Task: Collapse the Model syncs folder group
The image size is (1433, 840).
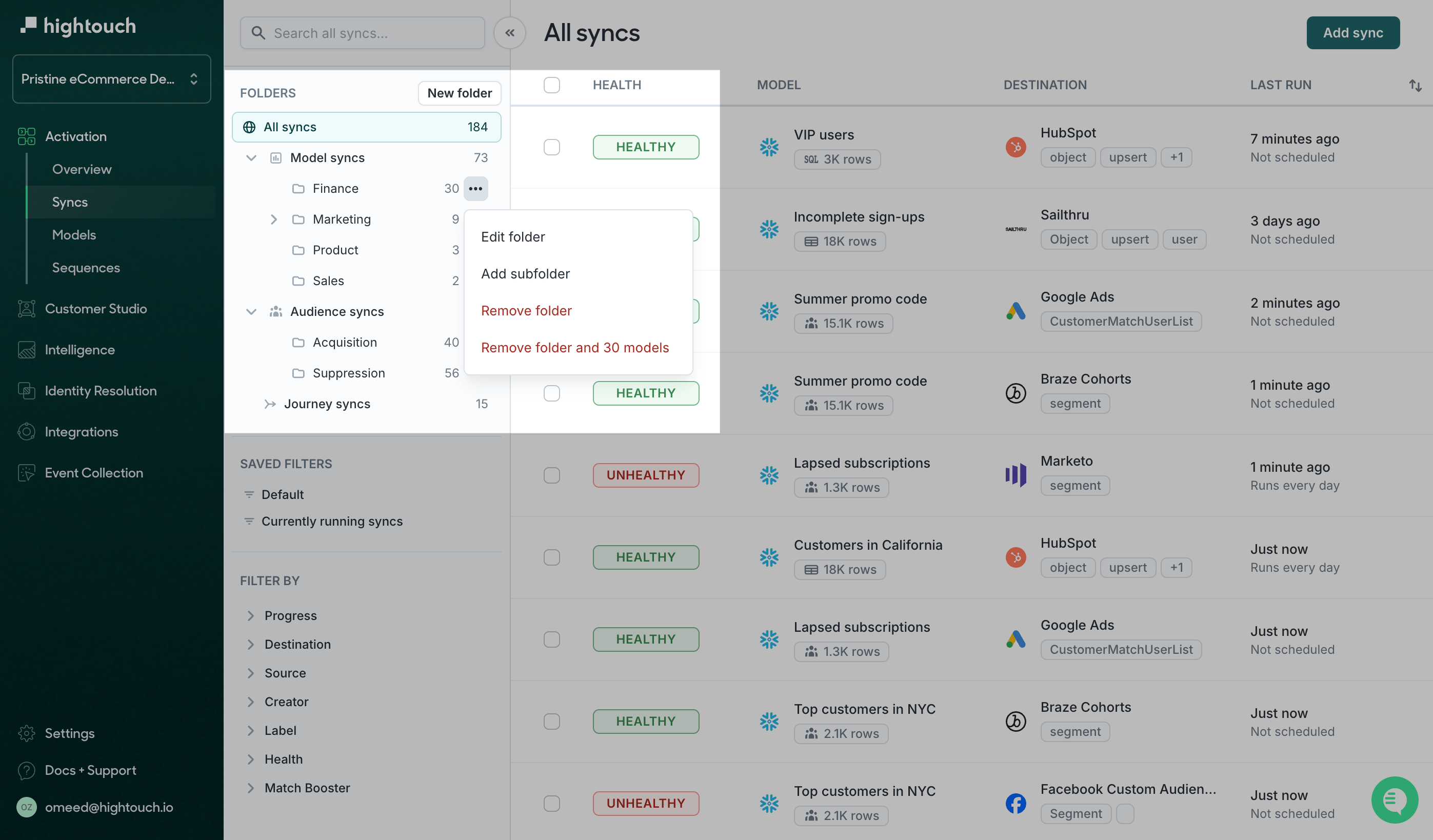Action: pos(251,158)
